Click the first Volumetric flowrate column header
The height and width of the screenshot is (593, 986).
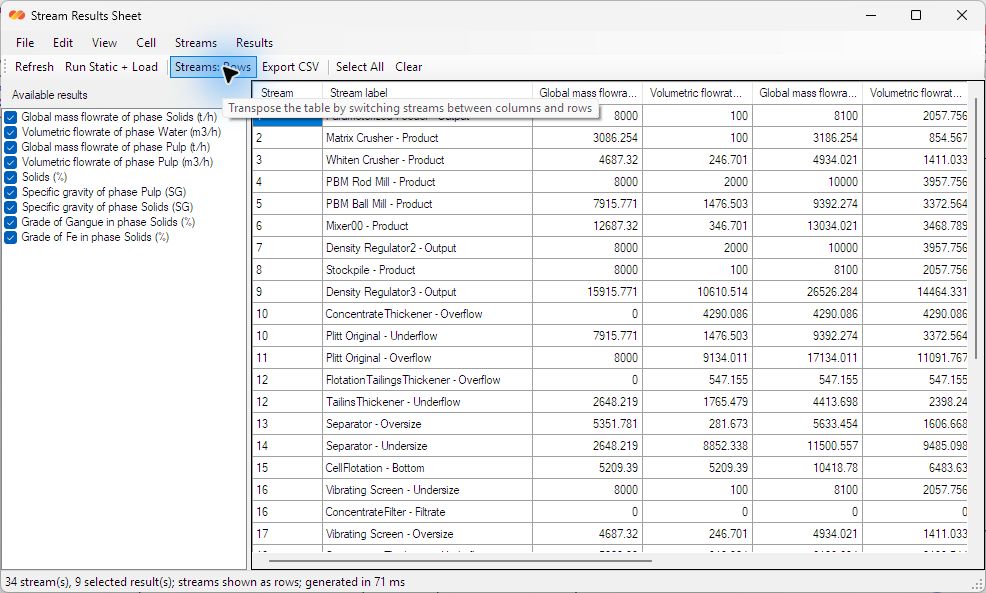click(697, 92)
